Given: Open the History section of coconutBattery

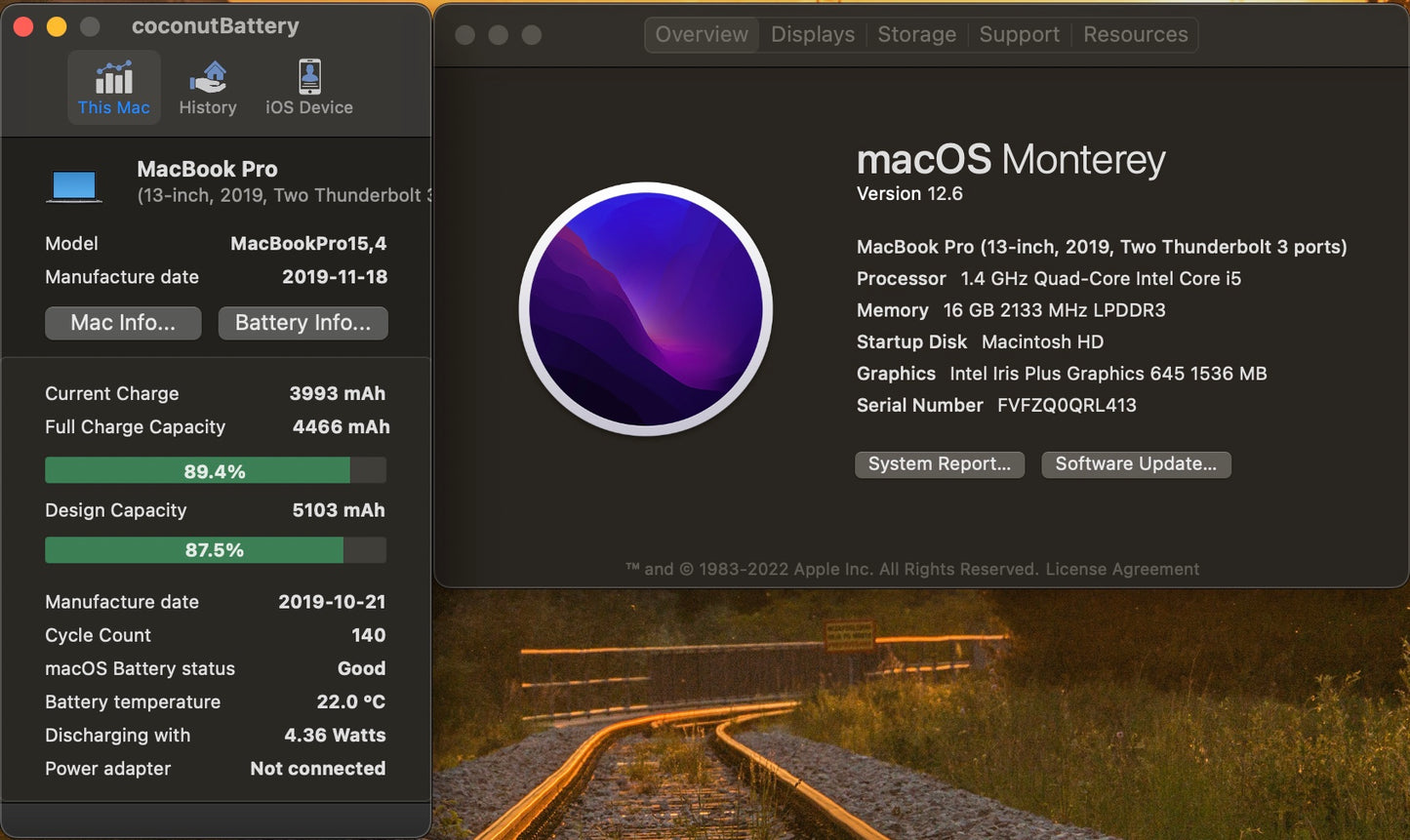Looking at the screenshot, I should click(207, 87).
